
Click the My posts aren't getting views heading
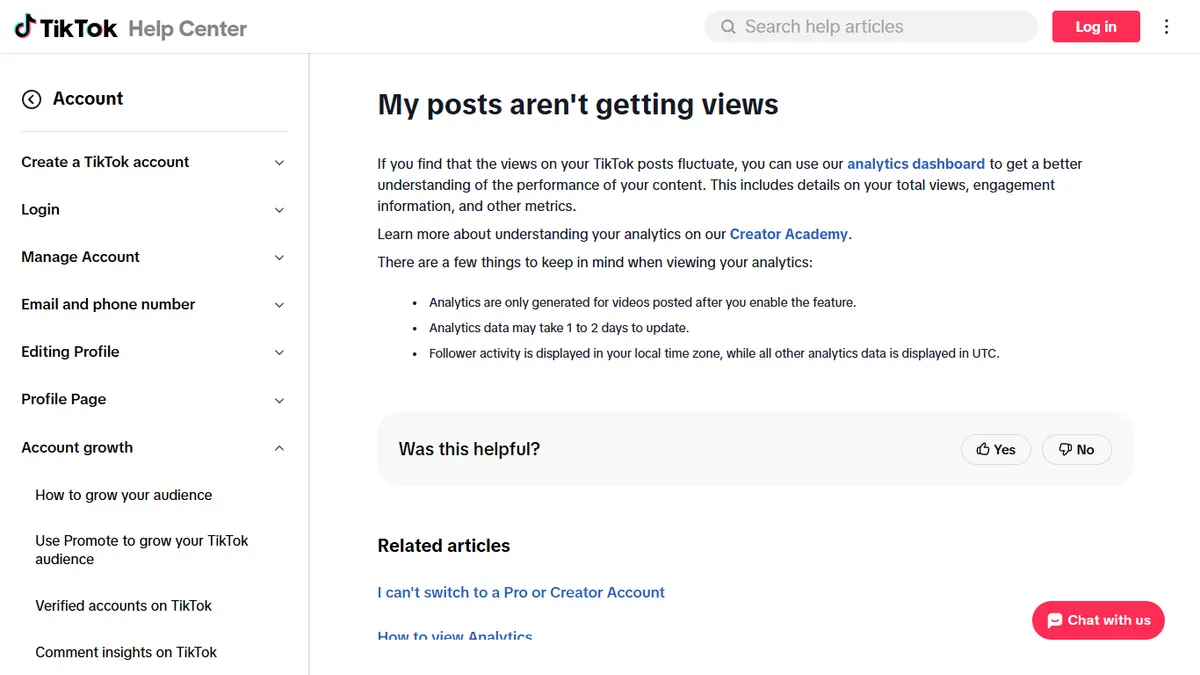point(578,104)
